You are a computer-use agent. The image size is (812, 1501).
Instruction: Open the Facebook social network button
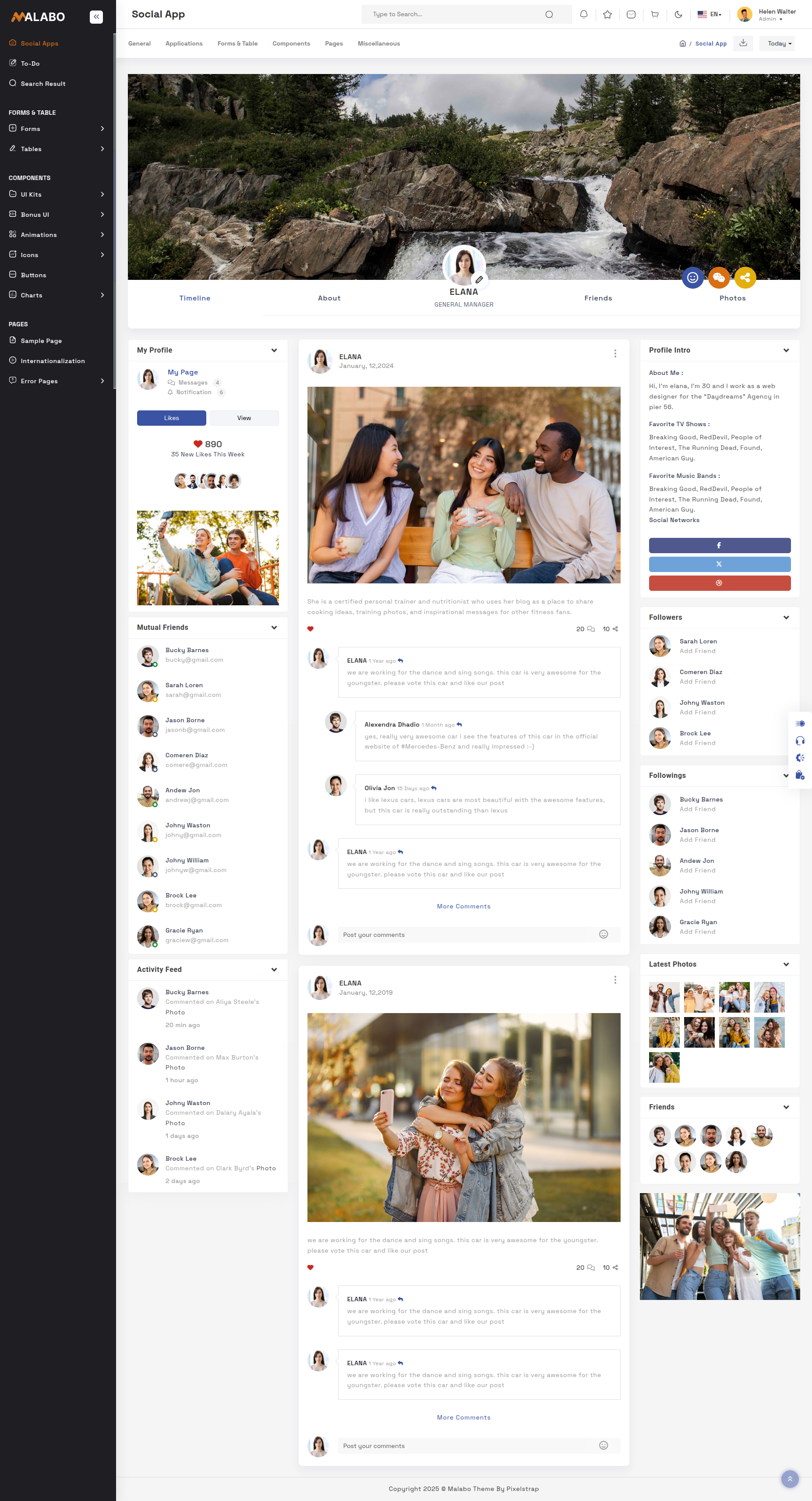point(720,545)
